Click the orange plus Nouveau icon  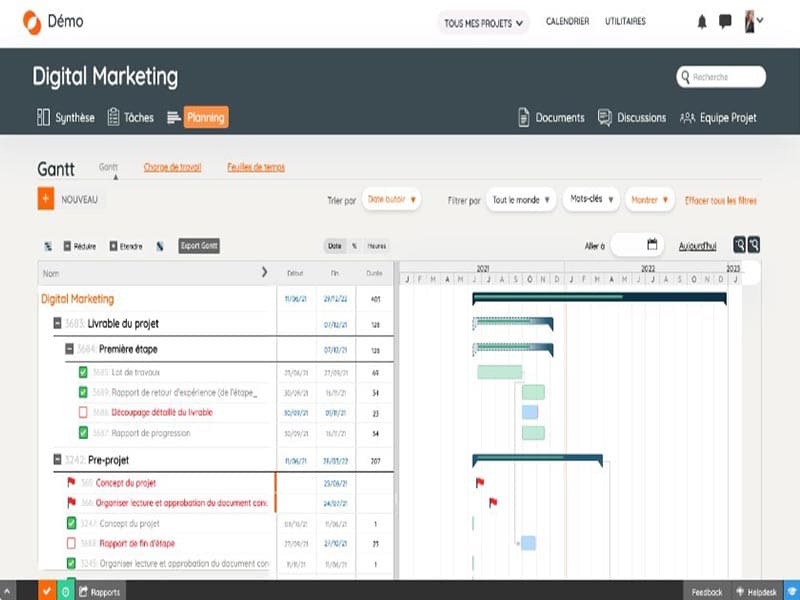[x=45, y=199]
